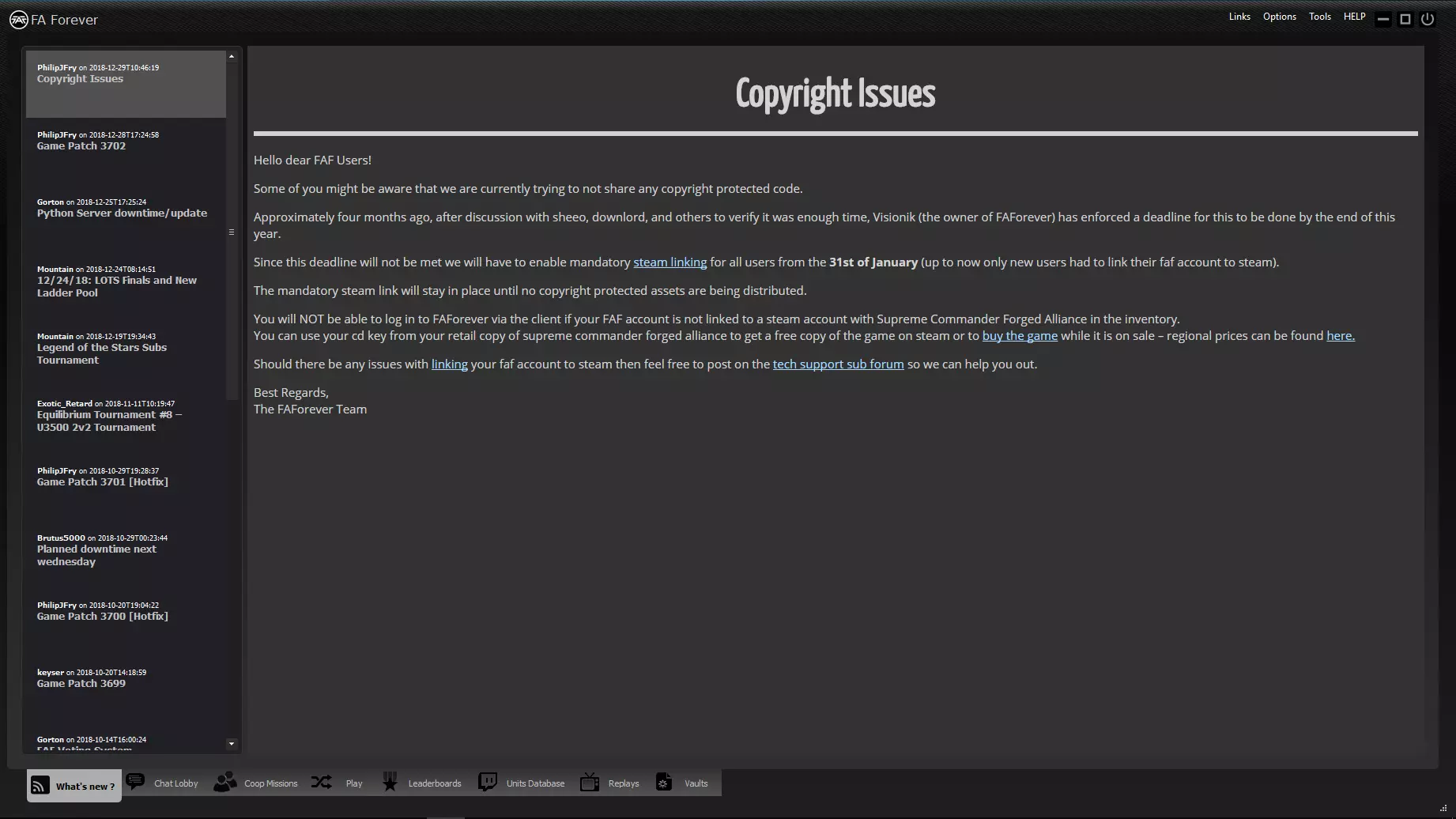1456x819 pixels.
Task: Open 'Python Server downtime/update' news item
Action: (126, 218)
